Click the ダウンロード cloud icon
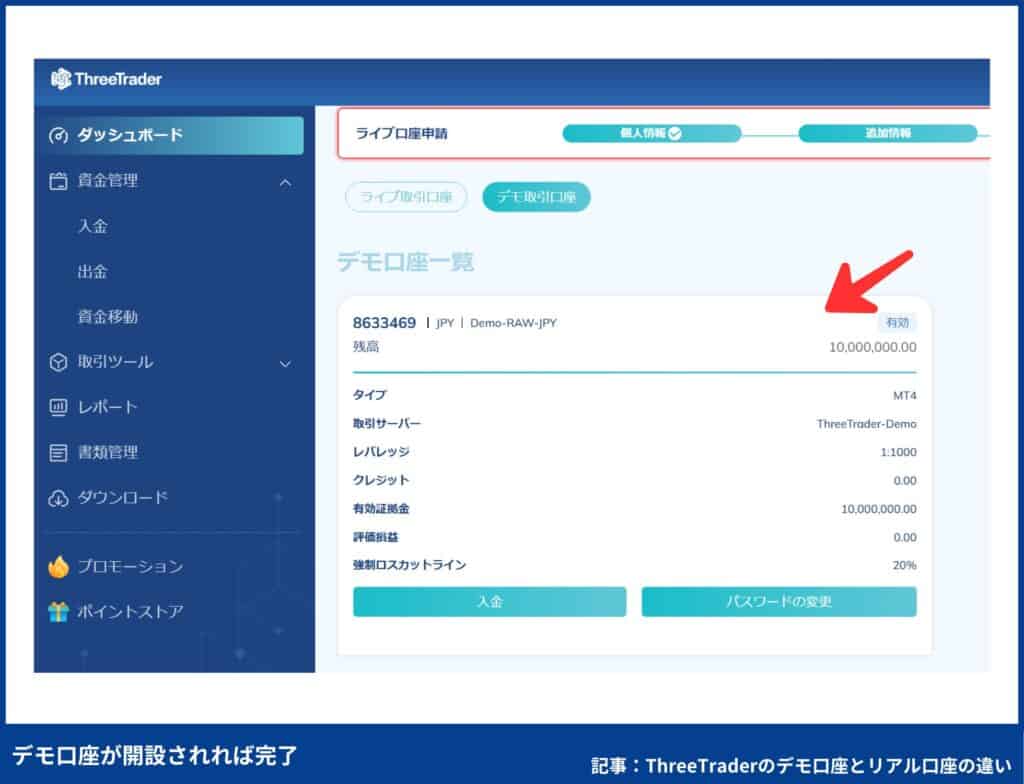Viewport: 1024px width, 784px height. 58,498
